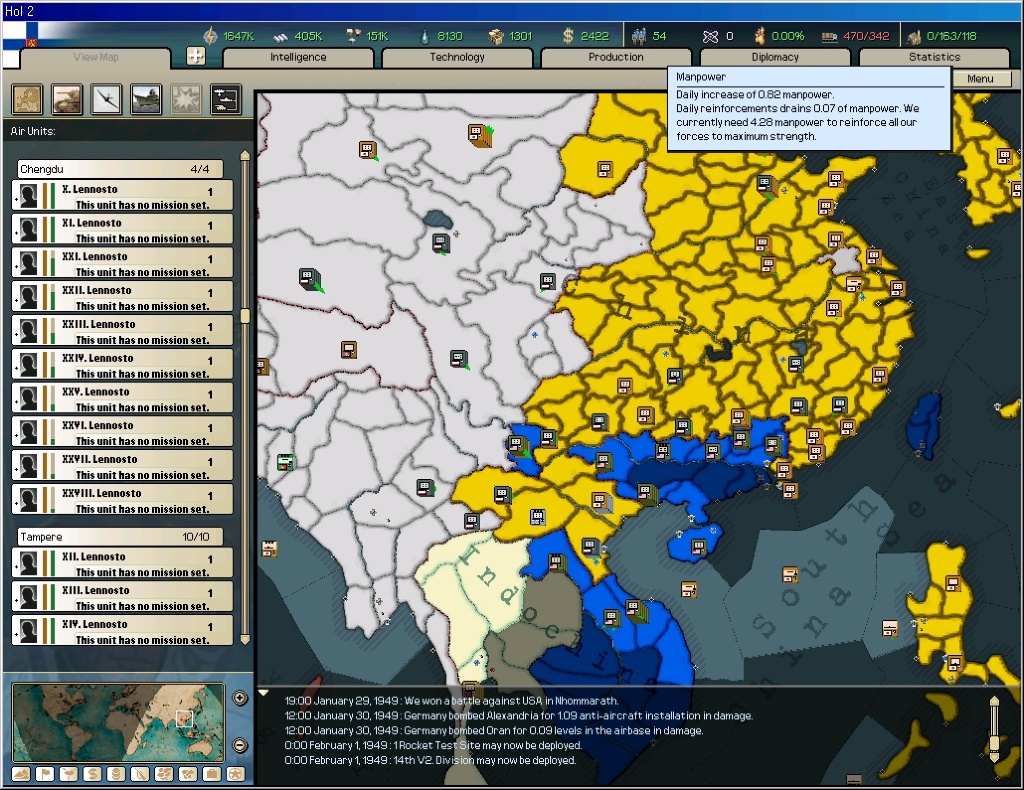Zoom out with the minimap minus button
Viewport: 1024px width, 790px height.
(x=240, y=745)
